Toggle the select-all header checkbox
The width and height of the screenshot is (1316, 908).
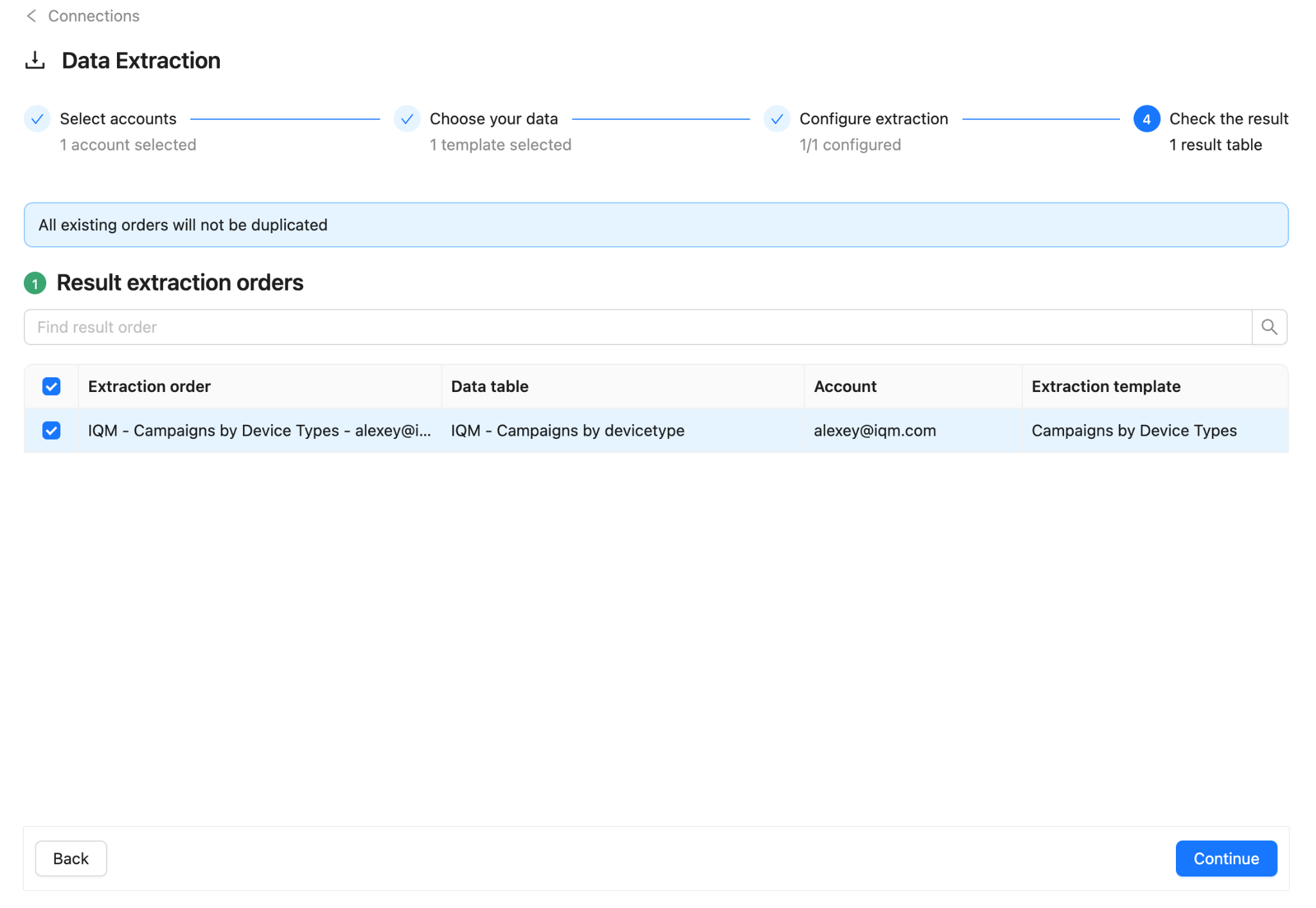click(x=51, y=386)
